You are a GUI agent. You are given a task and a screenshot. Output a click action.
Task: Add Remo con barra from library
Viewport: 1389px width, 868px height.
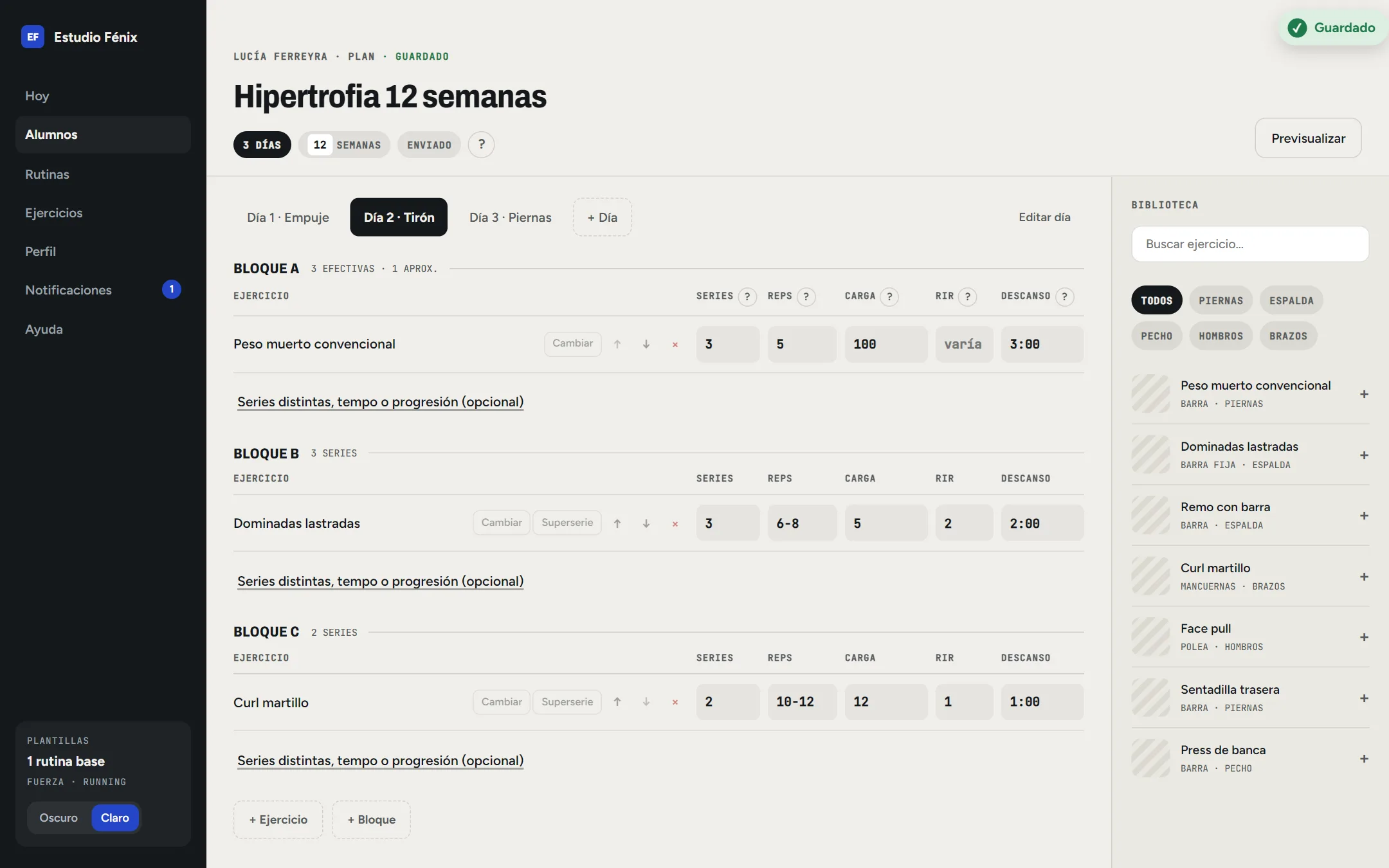coord(1364,516)
